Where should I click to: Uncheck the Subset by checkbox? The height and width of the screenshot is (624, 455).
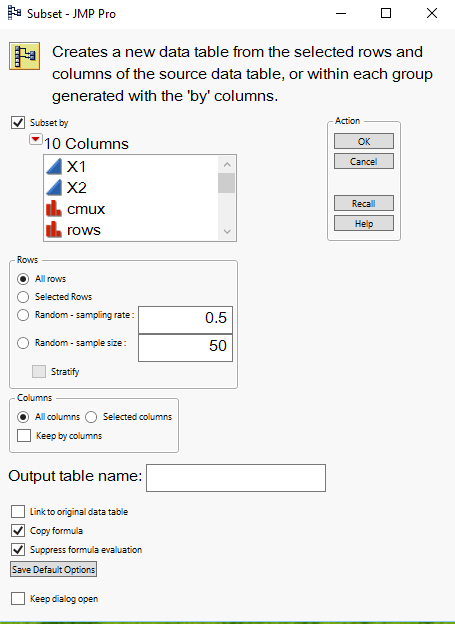[x=18, y=123]
